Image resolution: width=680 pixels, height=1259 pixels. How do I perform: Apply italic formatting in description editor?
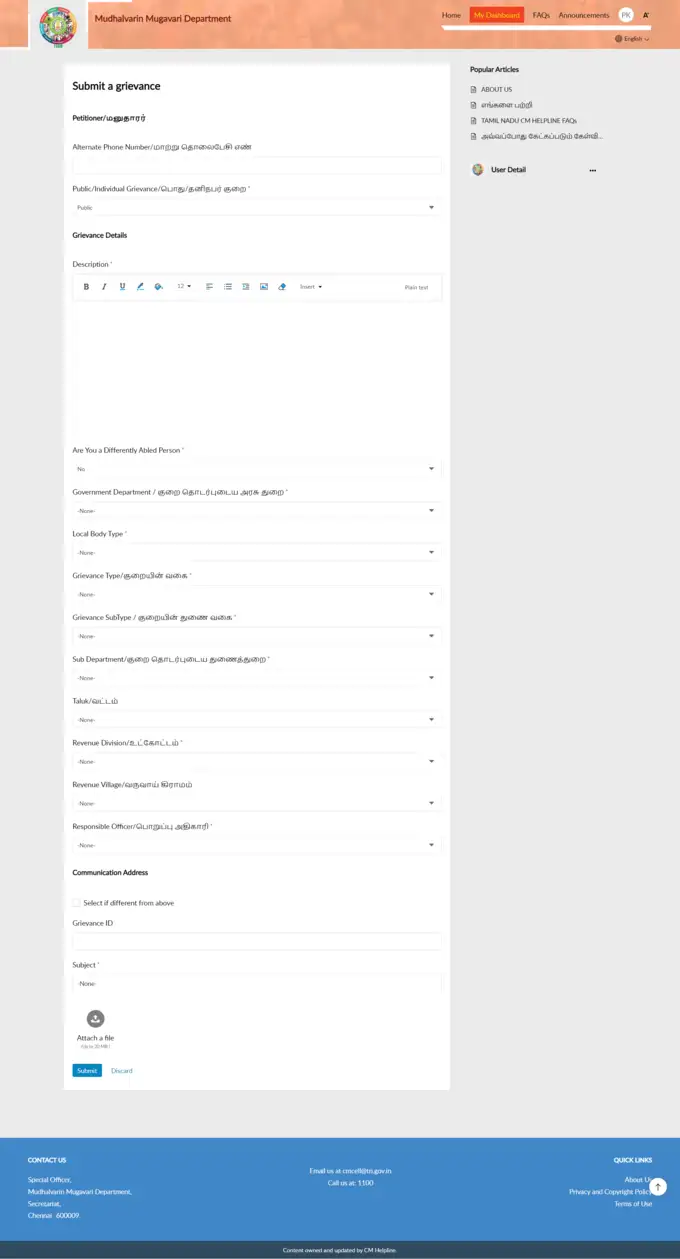point(104,287)
